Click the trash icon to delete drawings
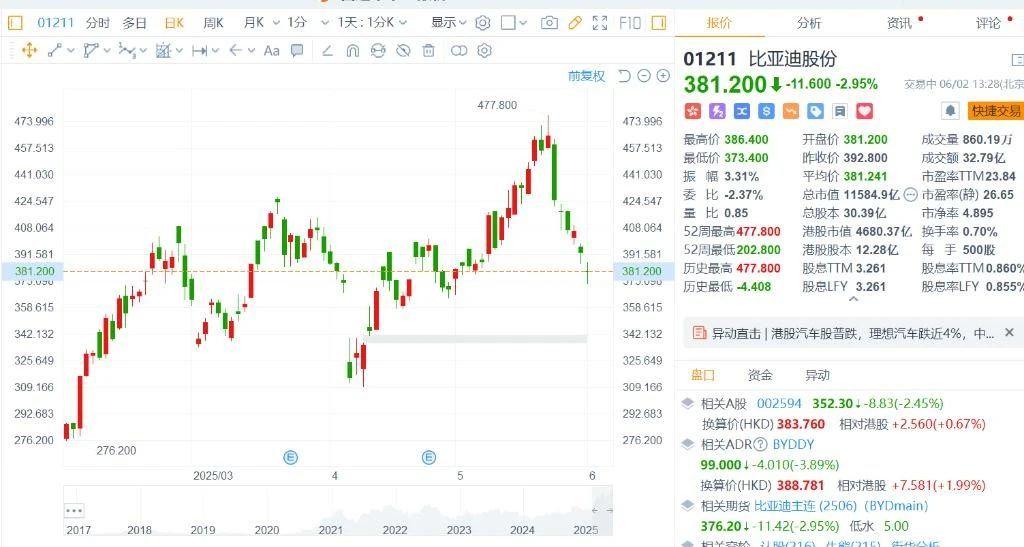 click(428, 50)
